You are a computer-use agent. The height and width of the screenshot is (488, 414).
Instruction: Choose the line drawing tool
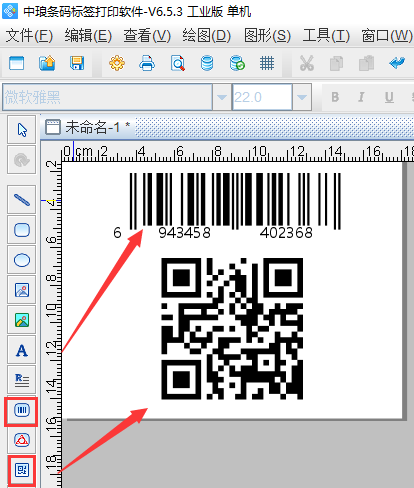(22, 200)
